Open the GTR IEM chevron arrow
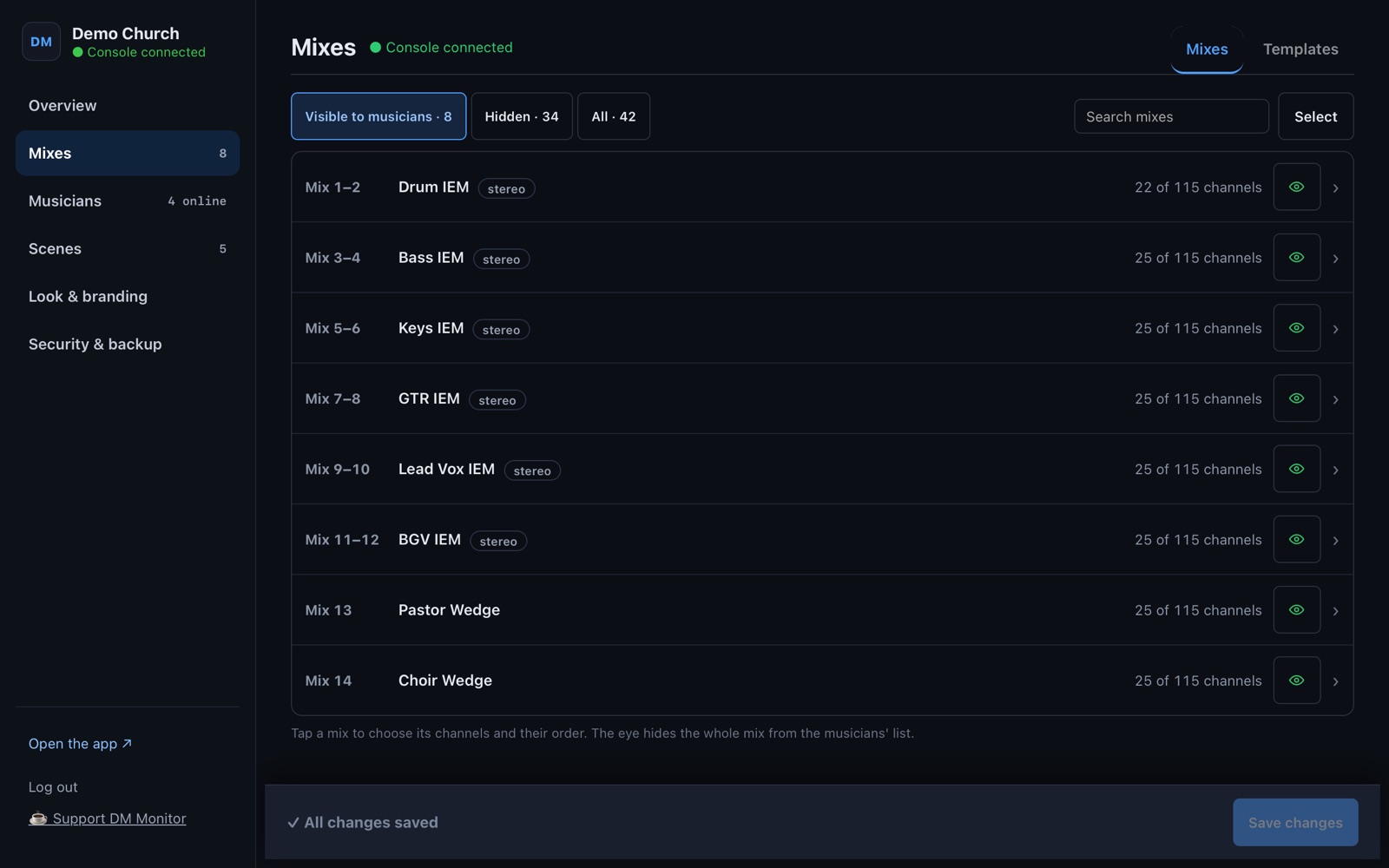Image resolution: width=1389 pixels, height=868 pixels. [1335, 399]
